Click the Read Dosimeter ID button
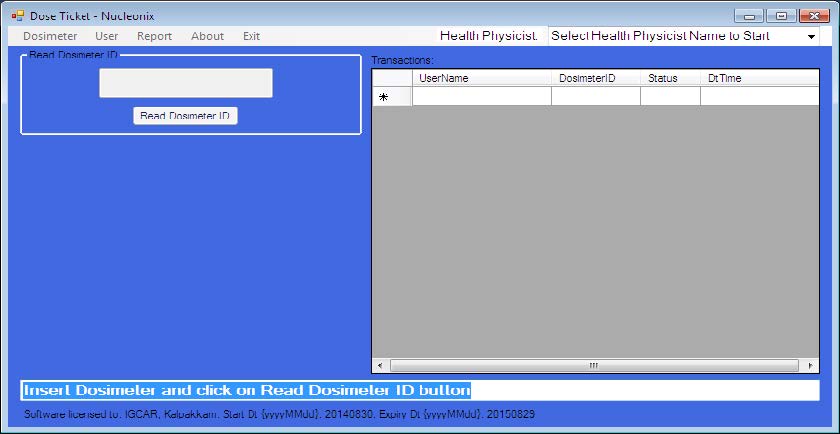This screenshot has width=840, height=434. pos(185,116)
